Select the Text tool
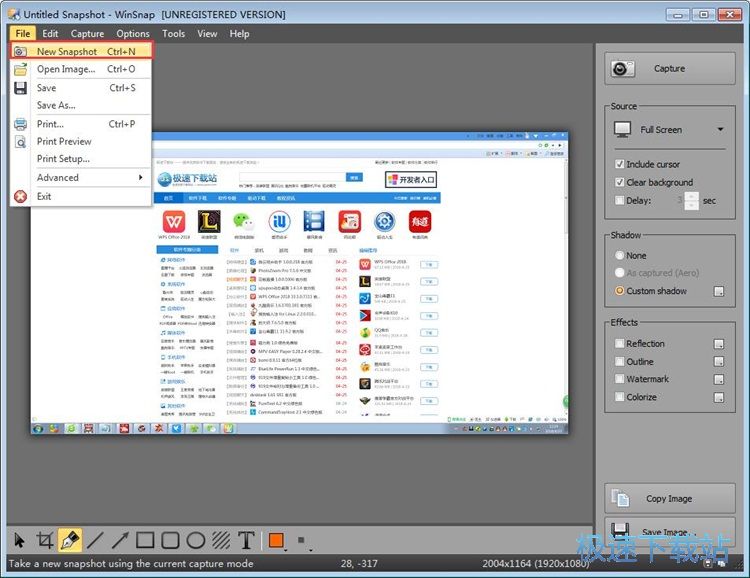The height and width of the screenshot is (578, 750). pyautogui.click(x=246, y=541)
